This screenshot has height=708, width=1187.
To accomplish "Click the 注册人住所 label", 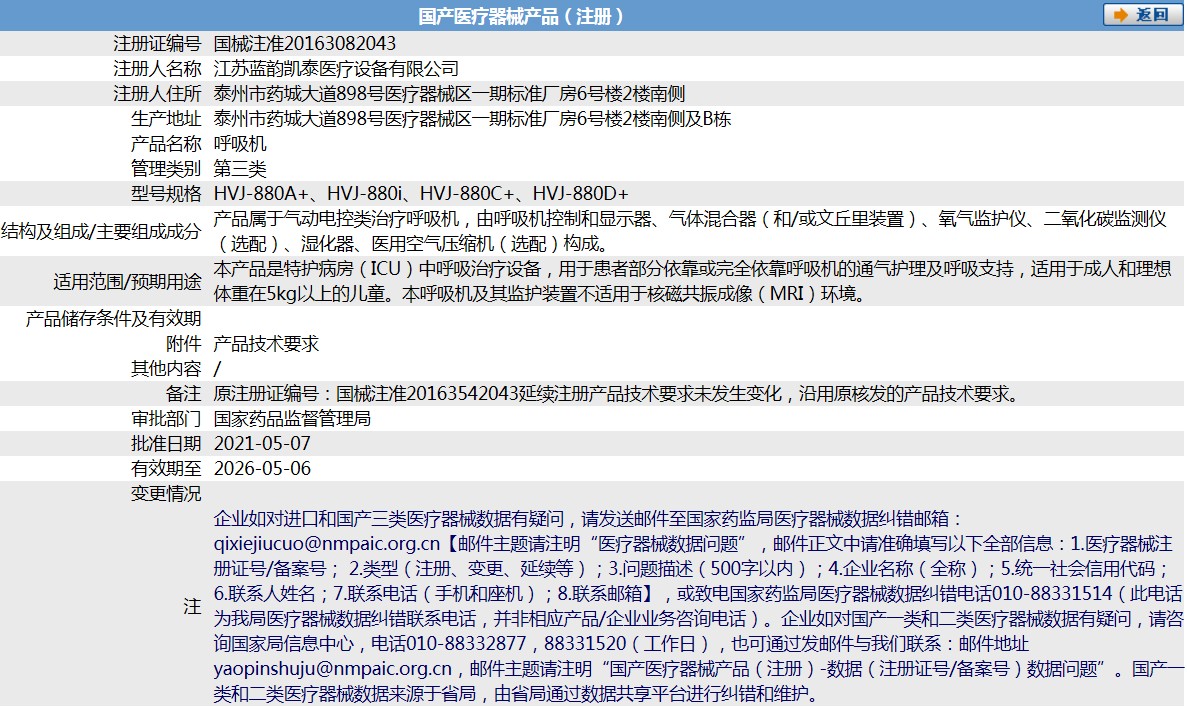I will pyautogui.click(x=157, y=94).
